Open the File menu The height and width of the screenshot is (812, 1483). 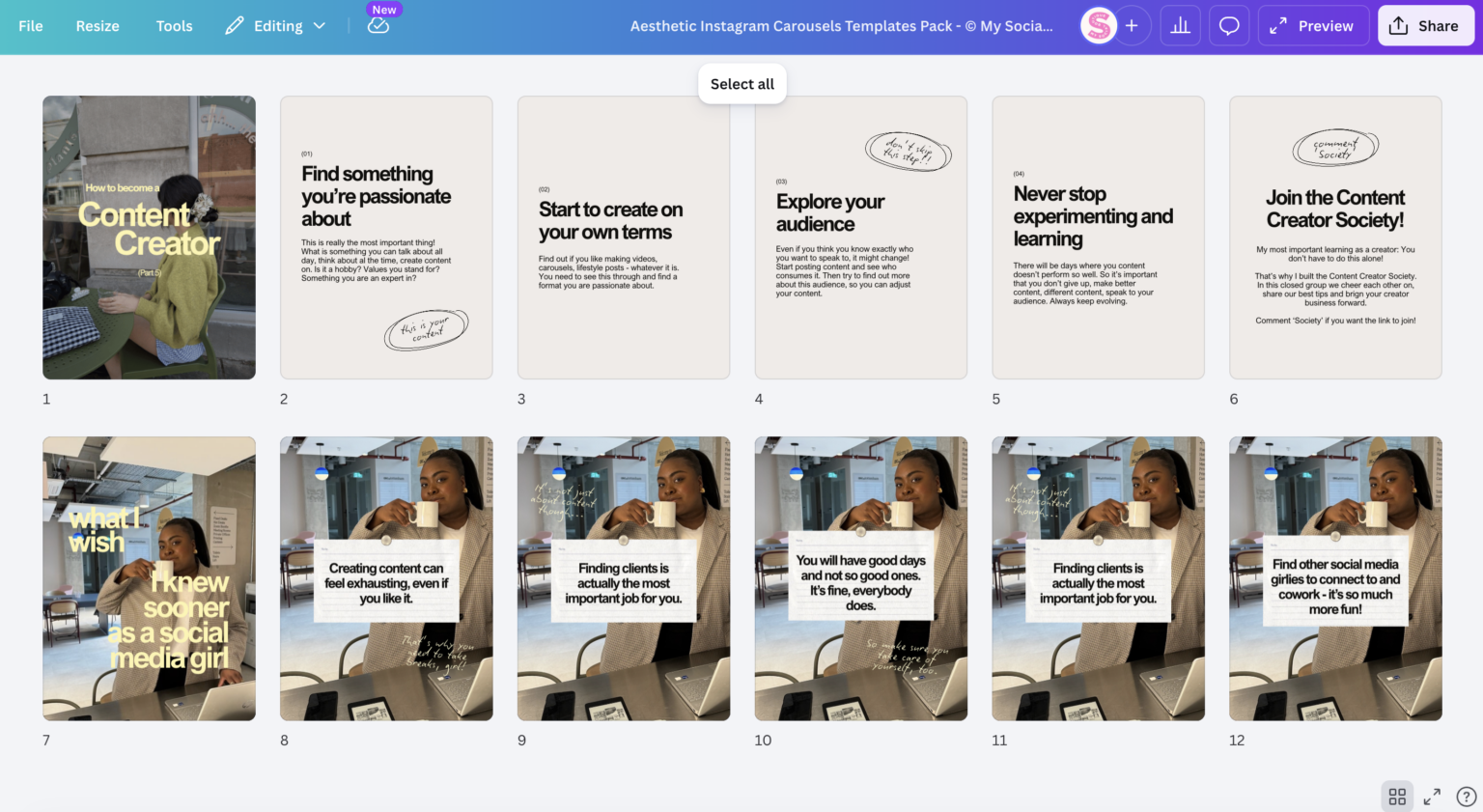coord(30,26)
